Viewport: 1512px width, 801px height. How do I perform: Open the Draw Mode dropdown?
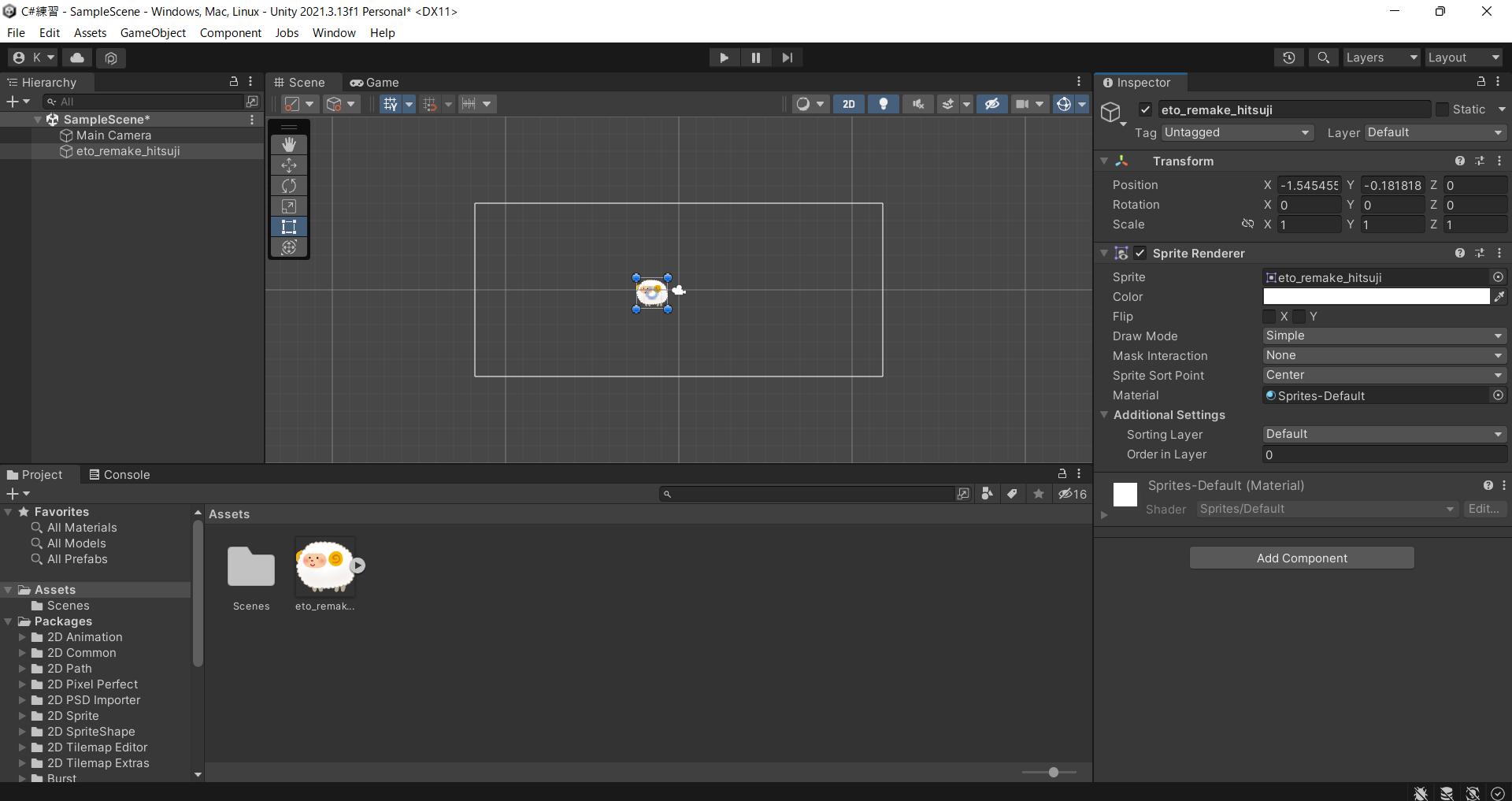coord(1384,336)
